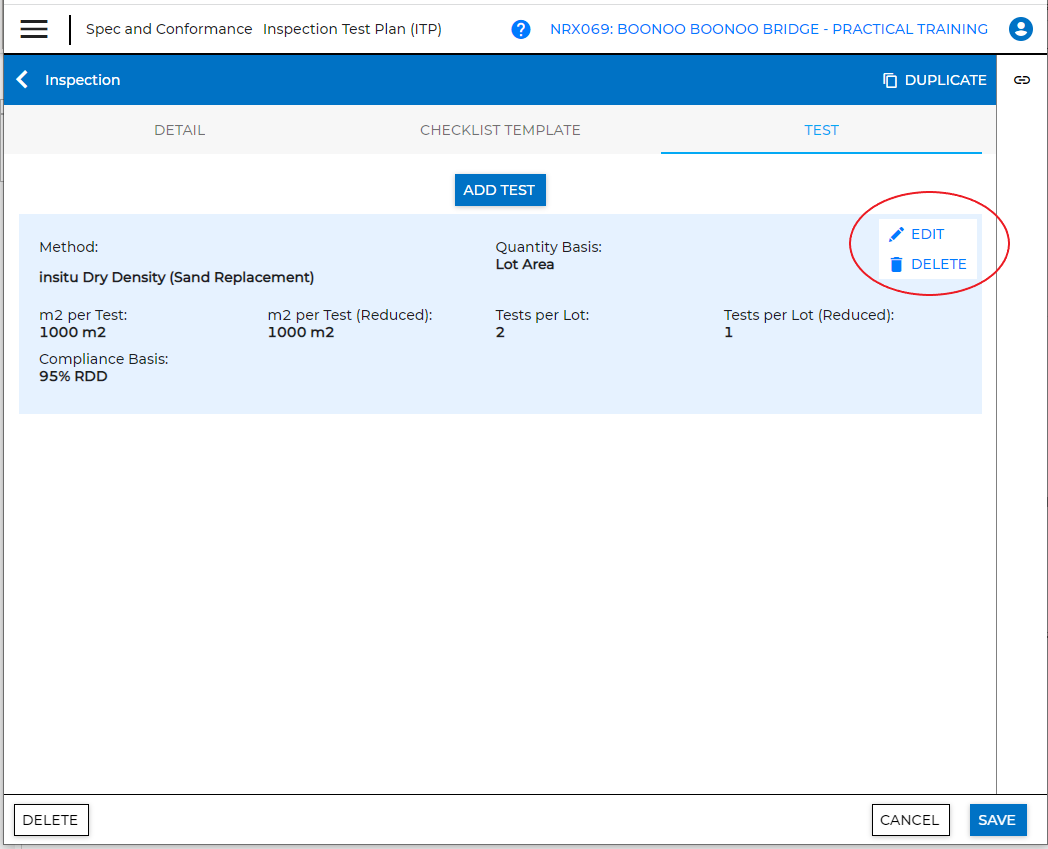
Task: Switch to the DETAIL tab
Action: pyautogui.click(x=179, y=130)
